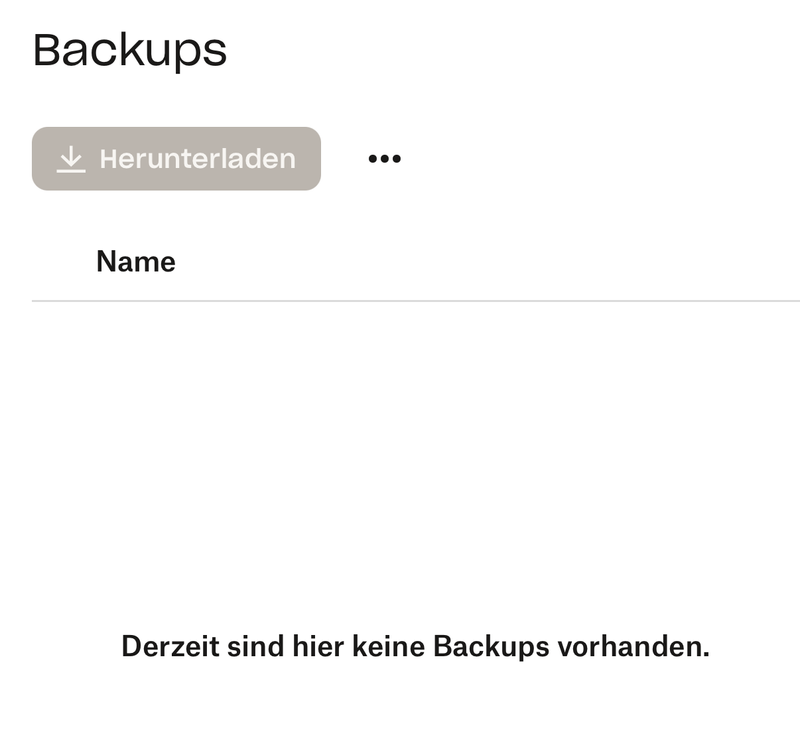
Task: Click the Name column header
Action: pos(136,262)
